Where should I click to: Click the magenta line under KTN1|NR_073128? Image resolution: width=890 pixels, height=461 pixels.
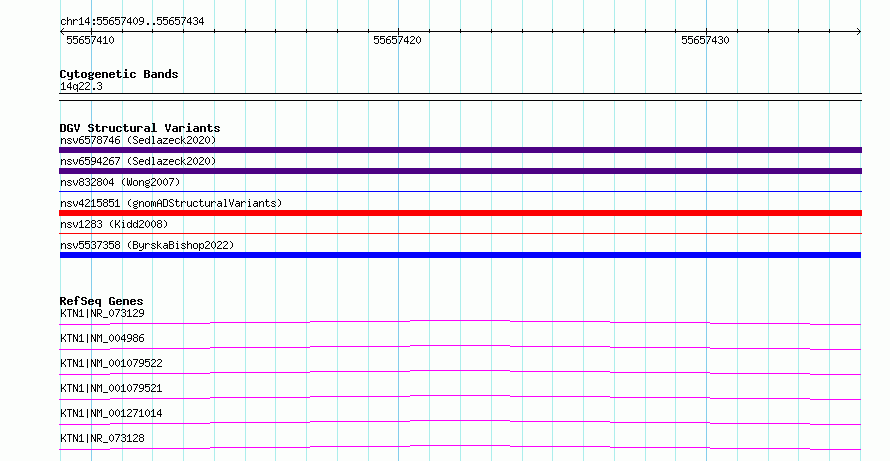[460, 447]
